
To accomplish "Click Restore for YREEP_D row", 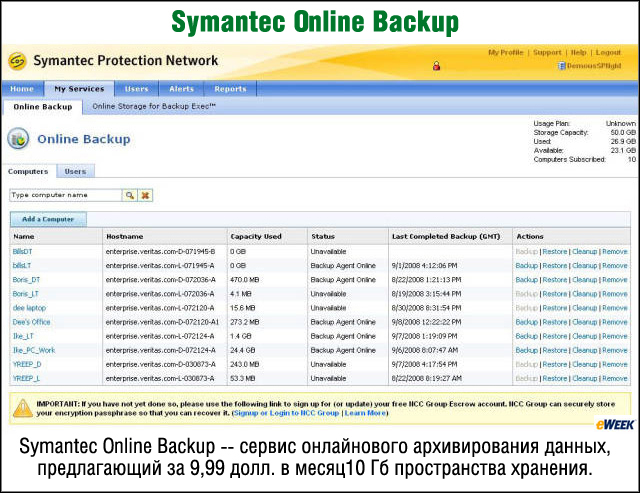I will pos(555,364).
